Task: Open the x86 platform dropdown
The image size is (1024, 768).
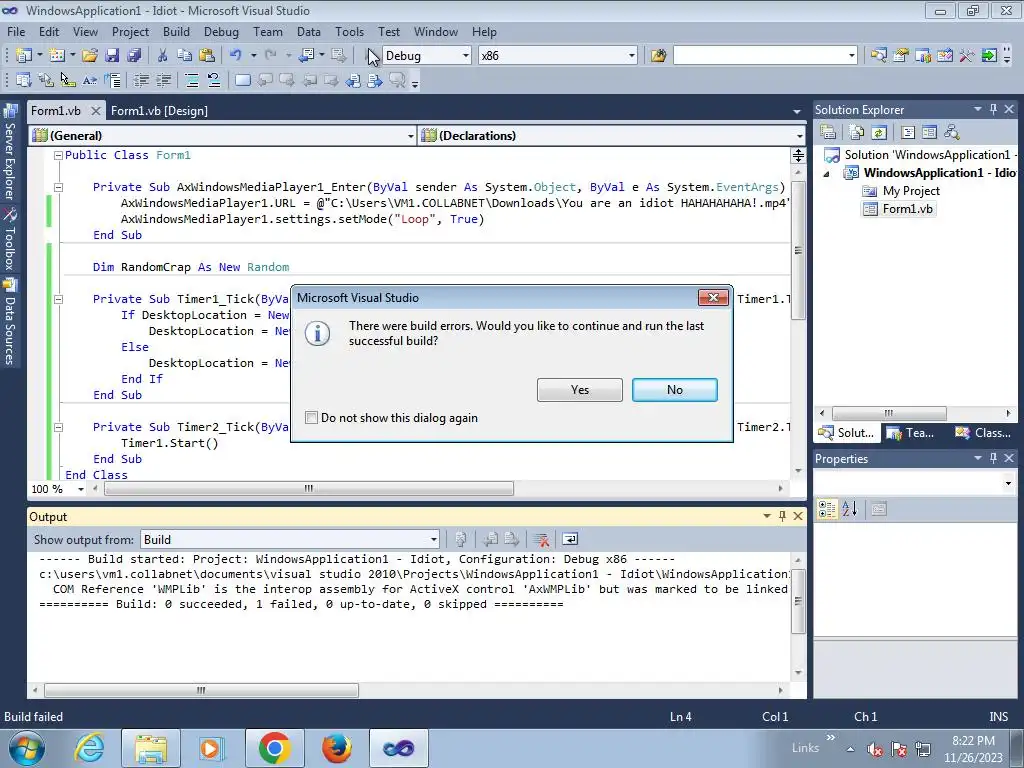Action: coord(632,56)
